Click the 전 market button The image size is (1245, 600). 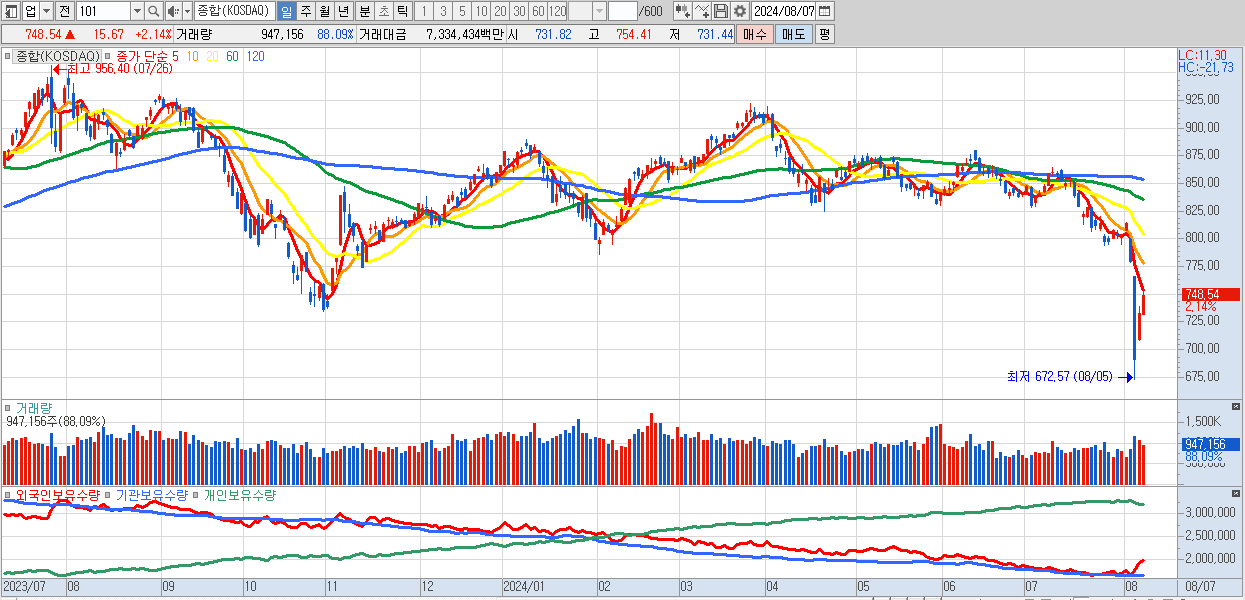(64, 11)
